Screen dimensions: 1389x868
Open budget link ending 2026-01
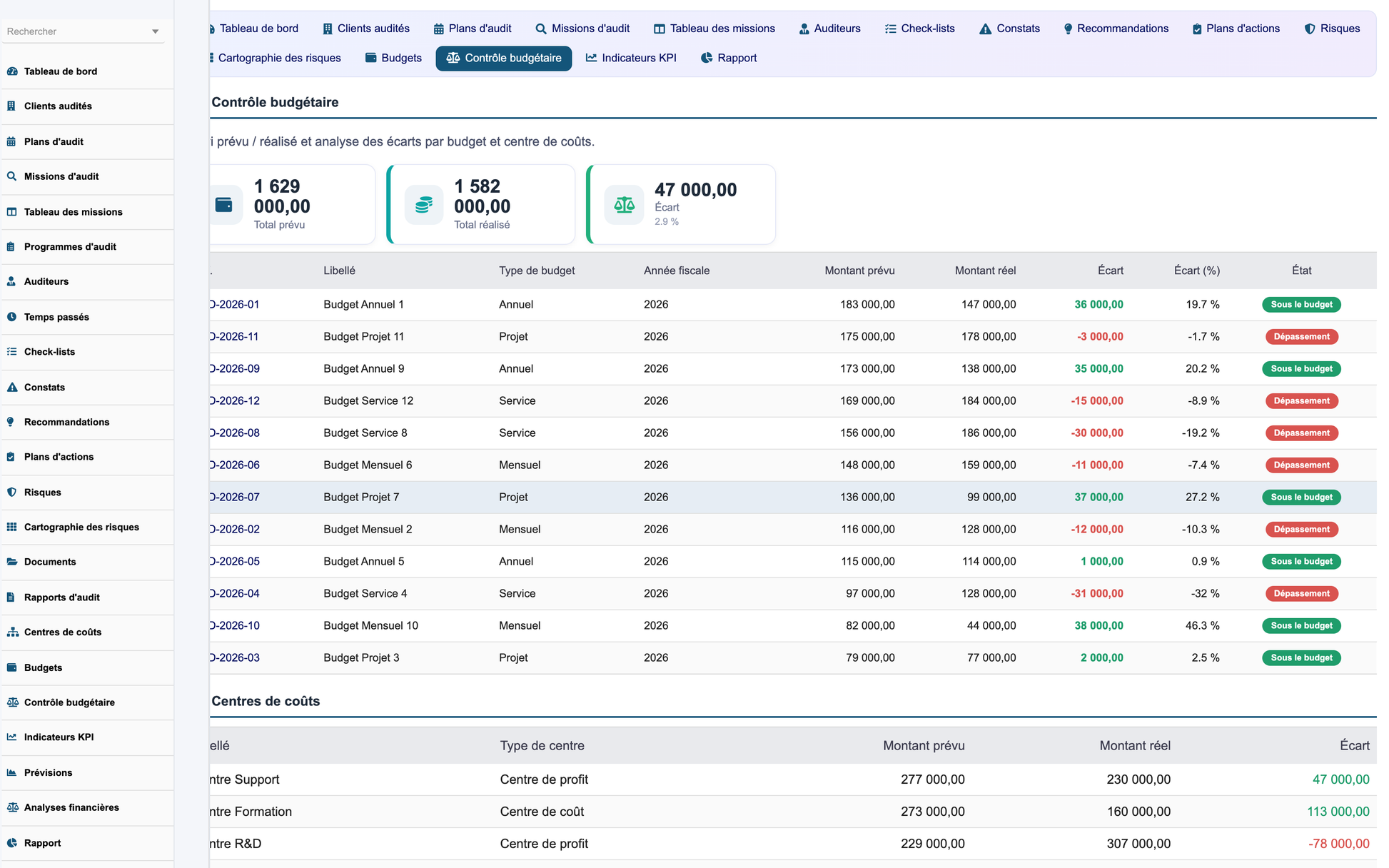click(x=234, y=305)
